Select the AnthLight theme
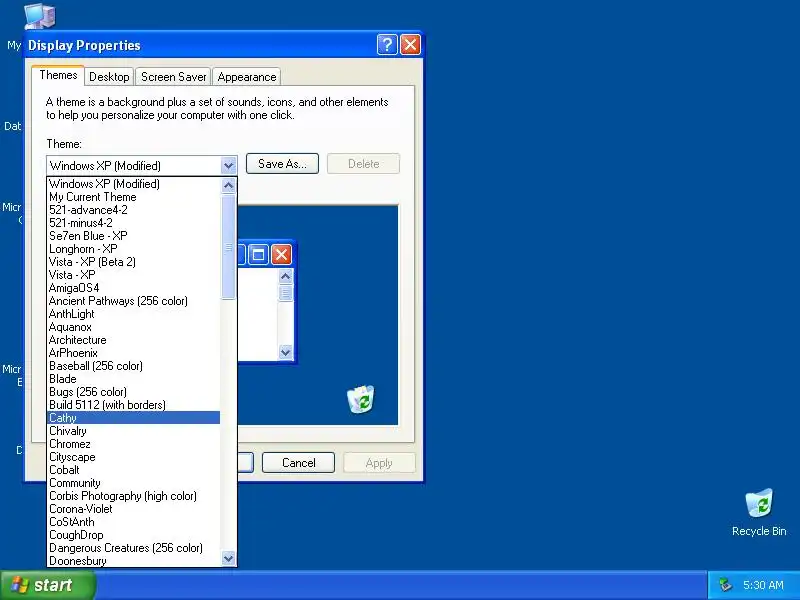800x600 pixels. point(134,314)
